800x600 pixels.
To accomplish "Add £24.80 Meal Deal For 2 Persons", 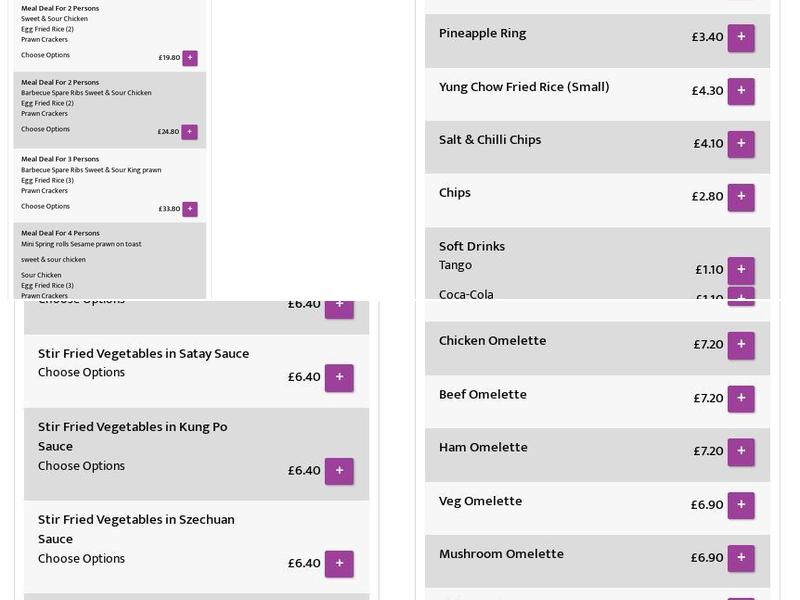I will (x=190, y=132).
